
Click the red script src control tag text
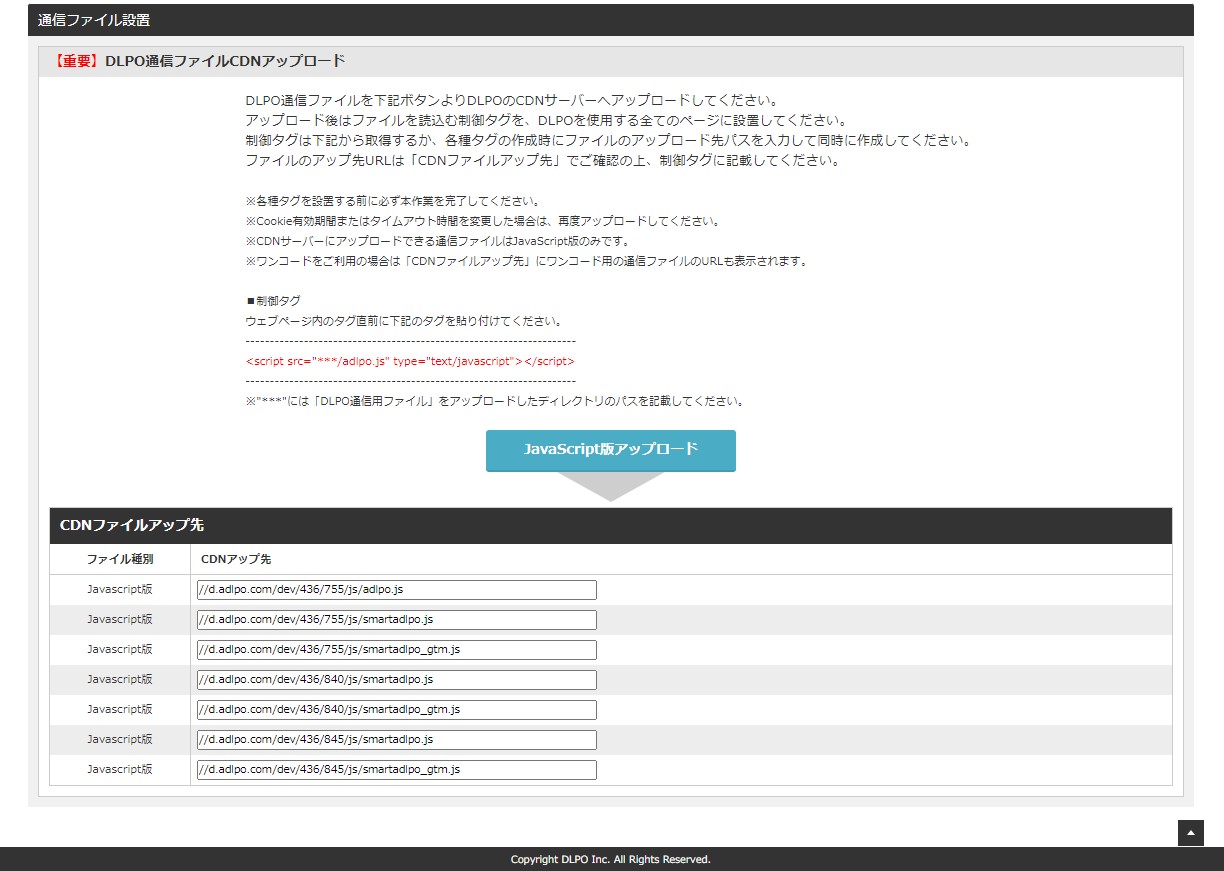pyautogui.click(x=410, y=361)
